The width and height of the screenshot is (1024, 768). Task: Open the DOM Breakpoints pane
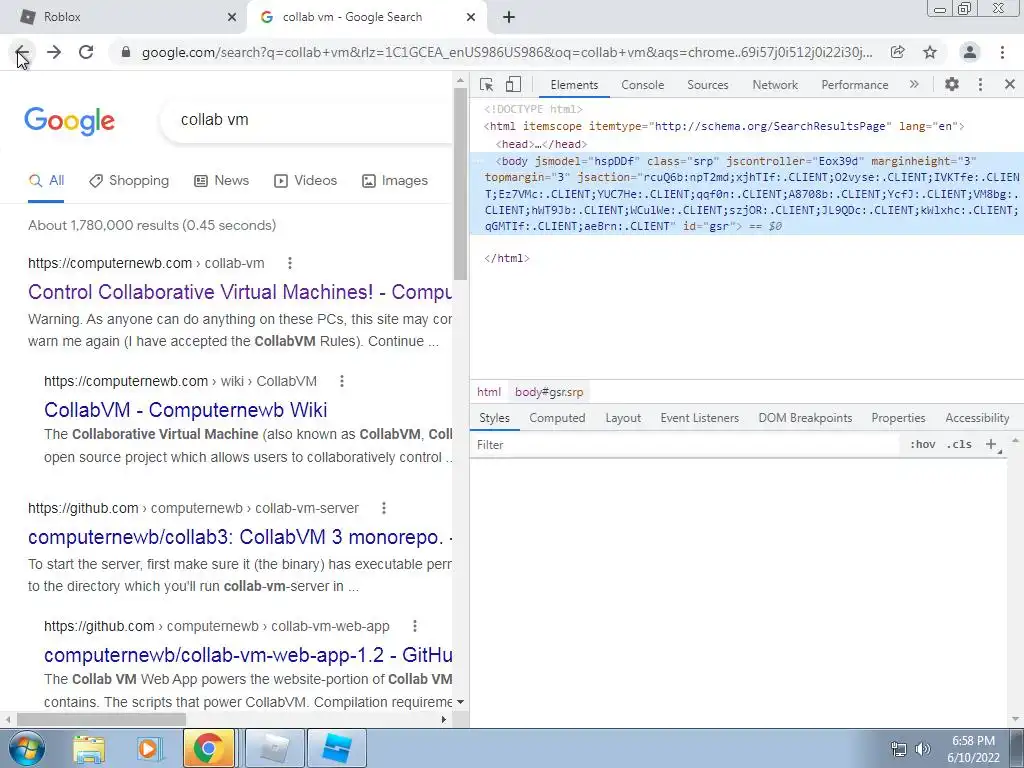pos(805,418)
